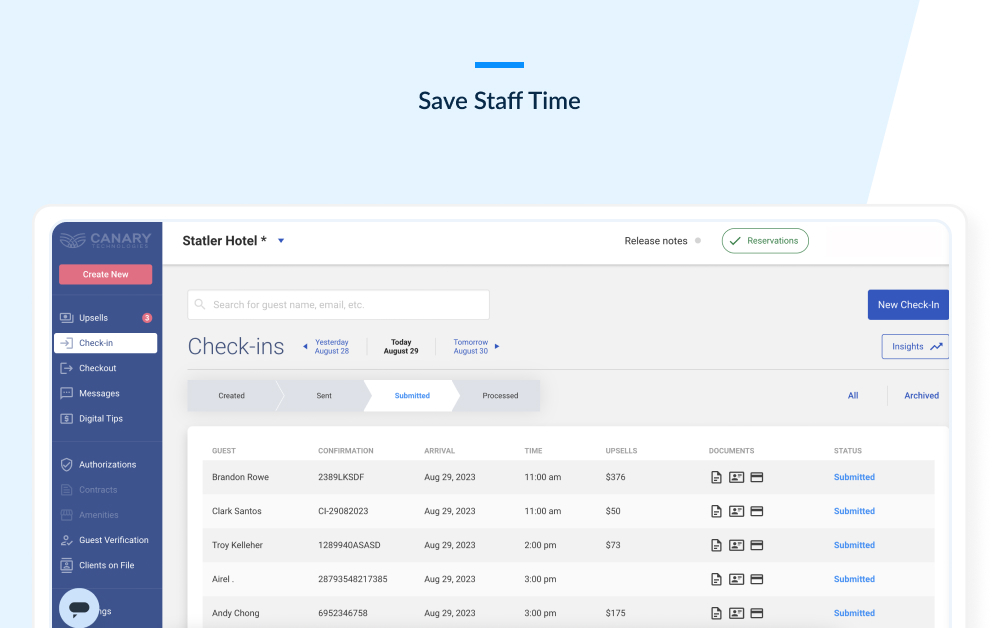Image resolution: width=1000 pixels, height=628 pixels.
Task: Switch to the Processed stage tab
Action: 500,396
